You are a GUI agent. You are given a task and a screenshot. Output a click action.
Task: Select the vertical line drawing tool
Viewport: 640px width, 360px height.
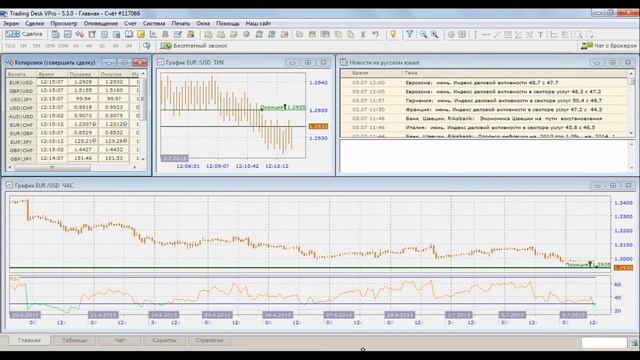475,35
